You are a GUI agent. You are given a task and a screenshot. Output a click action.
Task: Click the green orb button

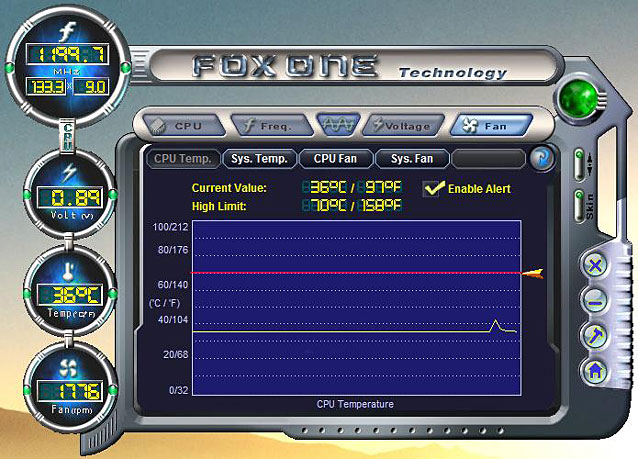tap(578, 98)
